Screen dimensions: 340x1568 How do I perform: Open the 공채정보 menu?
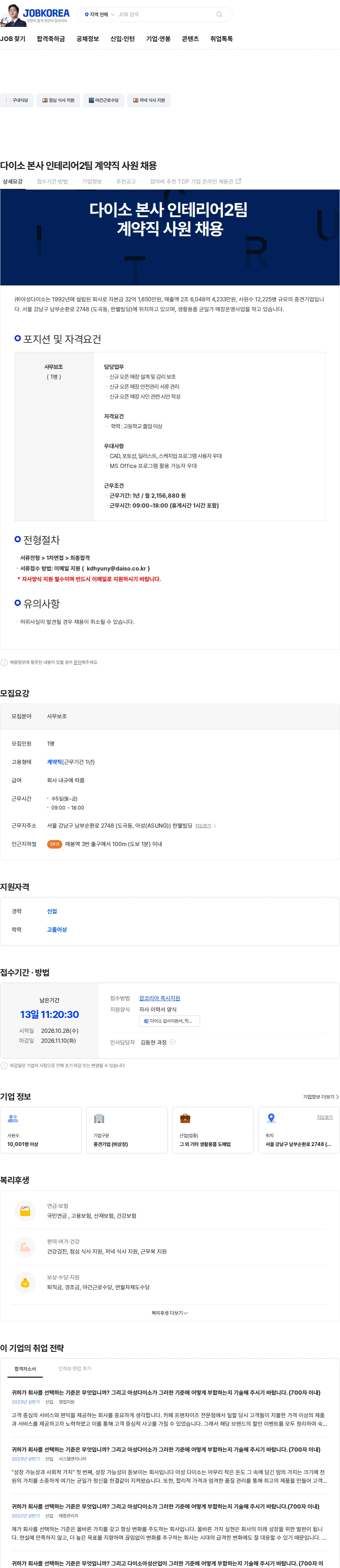[88, 39]
